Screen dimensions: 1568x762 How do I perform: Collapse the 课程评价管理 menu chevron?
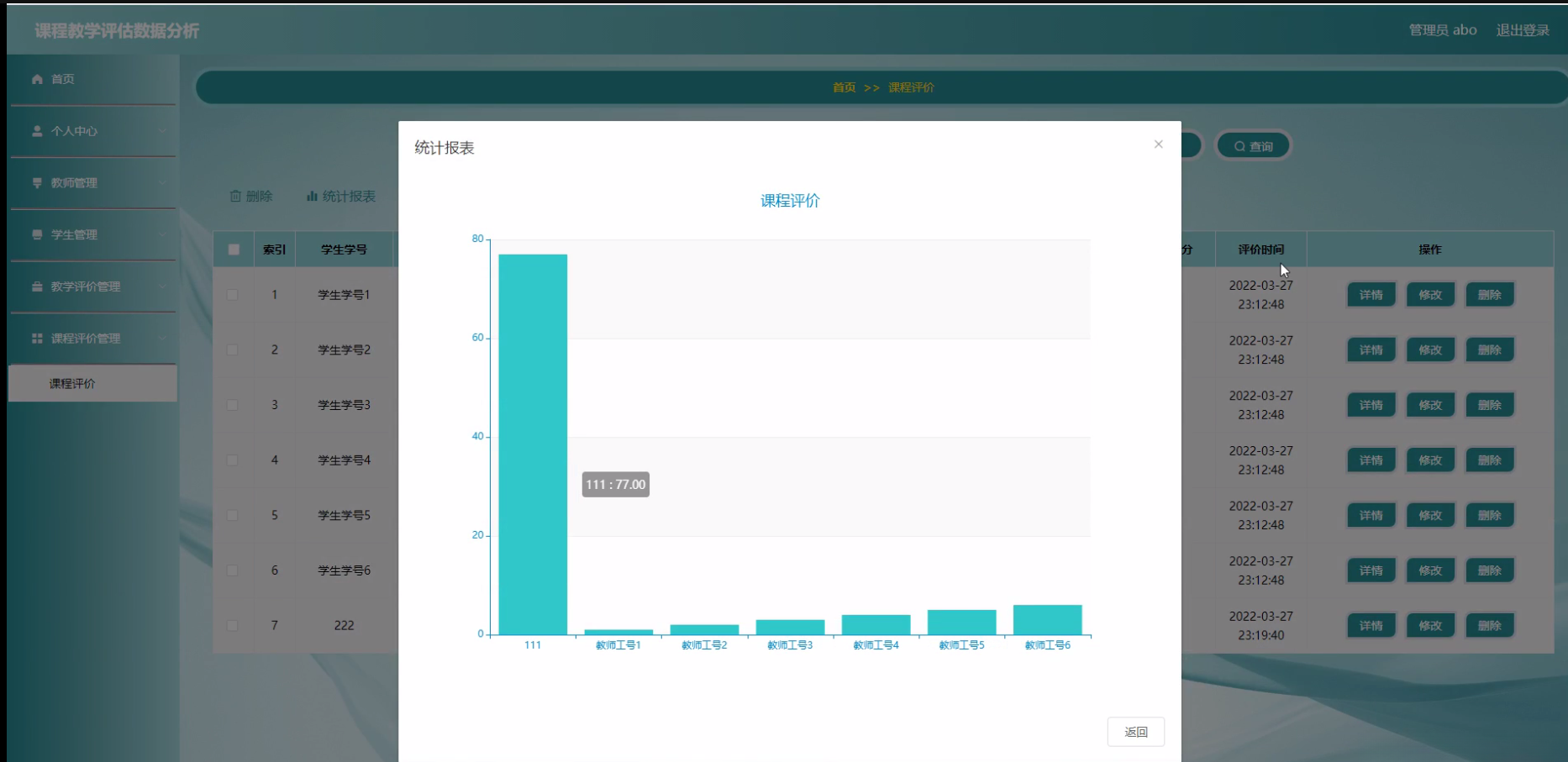(162, 339)
